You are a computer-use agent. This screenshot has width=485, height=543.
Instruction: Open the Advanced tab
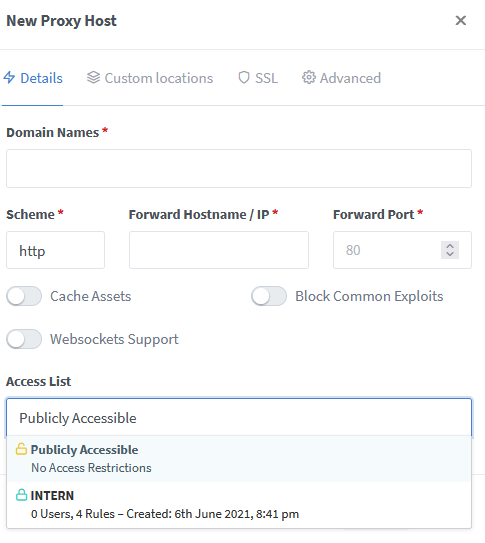click(341, 78)
